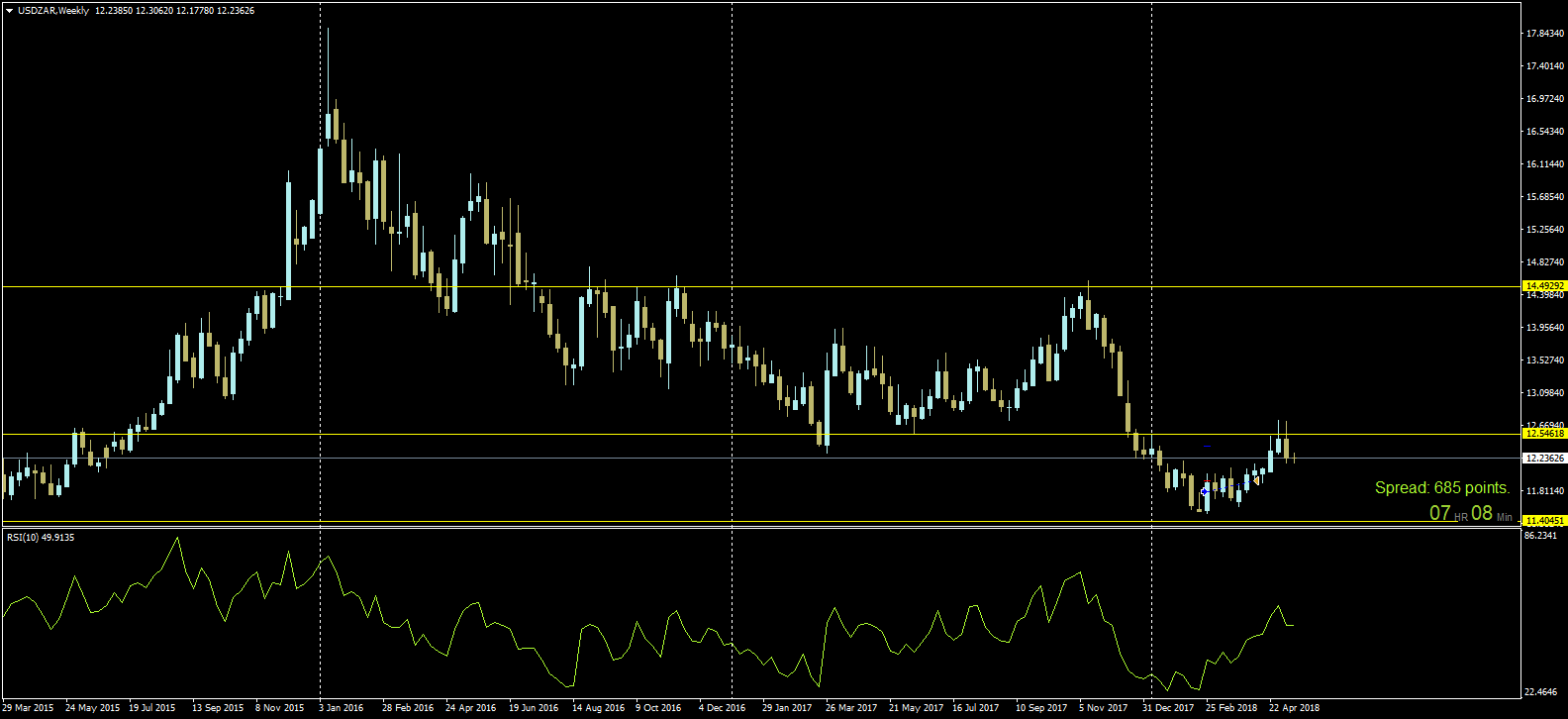Open the chart menu triangle beside USDZAR
1568x719 pixels.
[x=9, y=11]
